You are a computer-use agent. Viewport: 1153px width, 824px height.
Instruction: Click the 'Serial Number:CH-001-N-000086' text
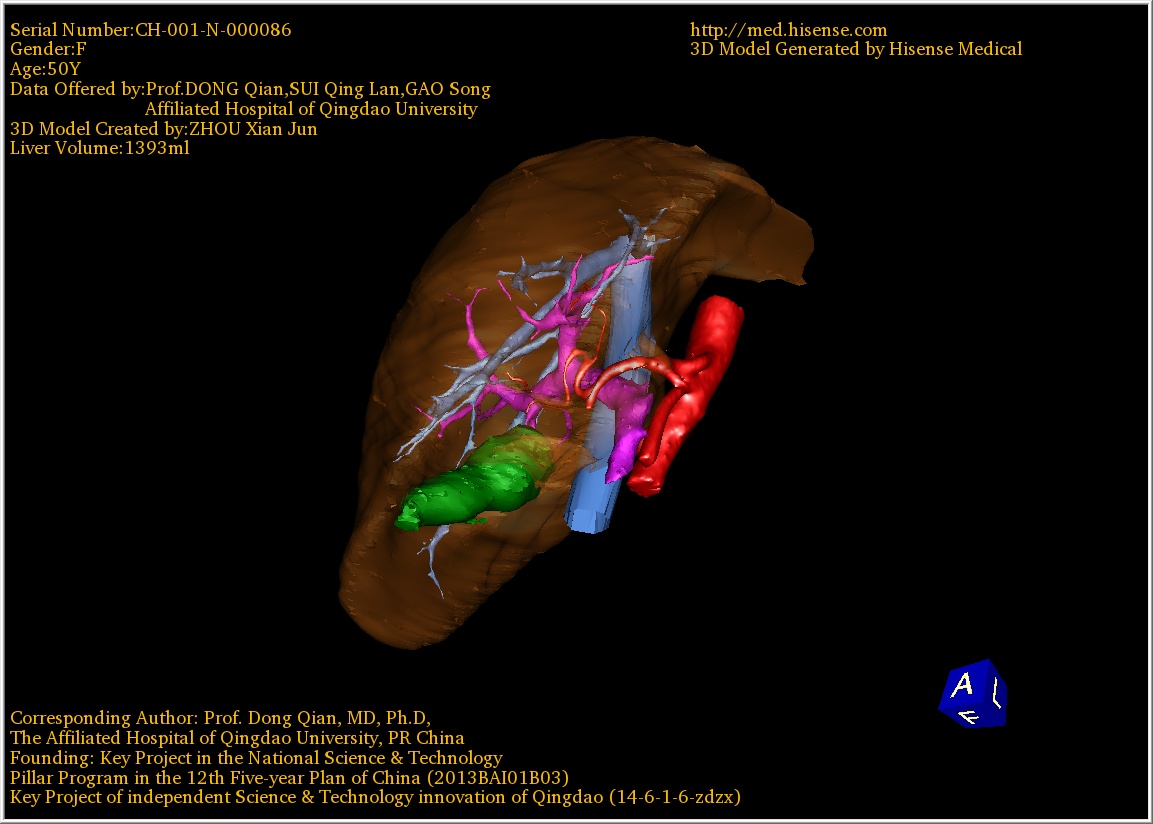coord(151,30)
